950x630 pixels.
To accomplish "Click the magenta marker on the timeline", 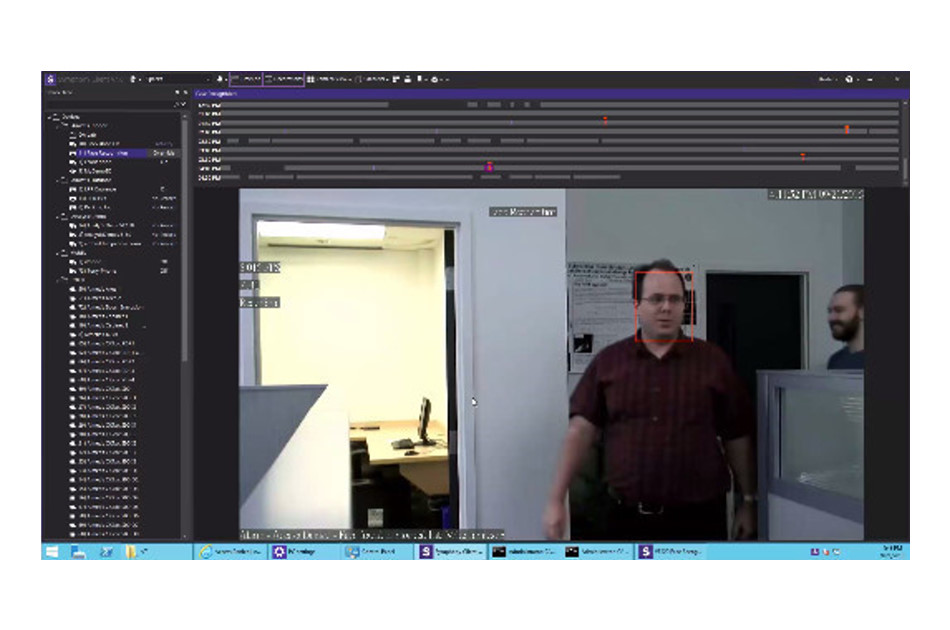I will click(489, 166).
